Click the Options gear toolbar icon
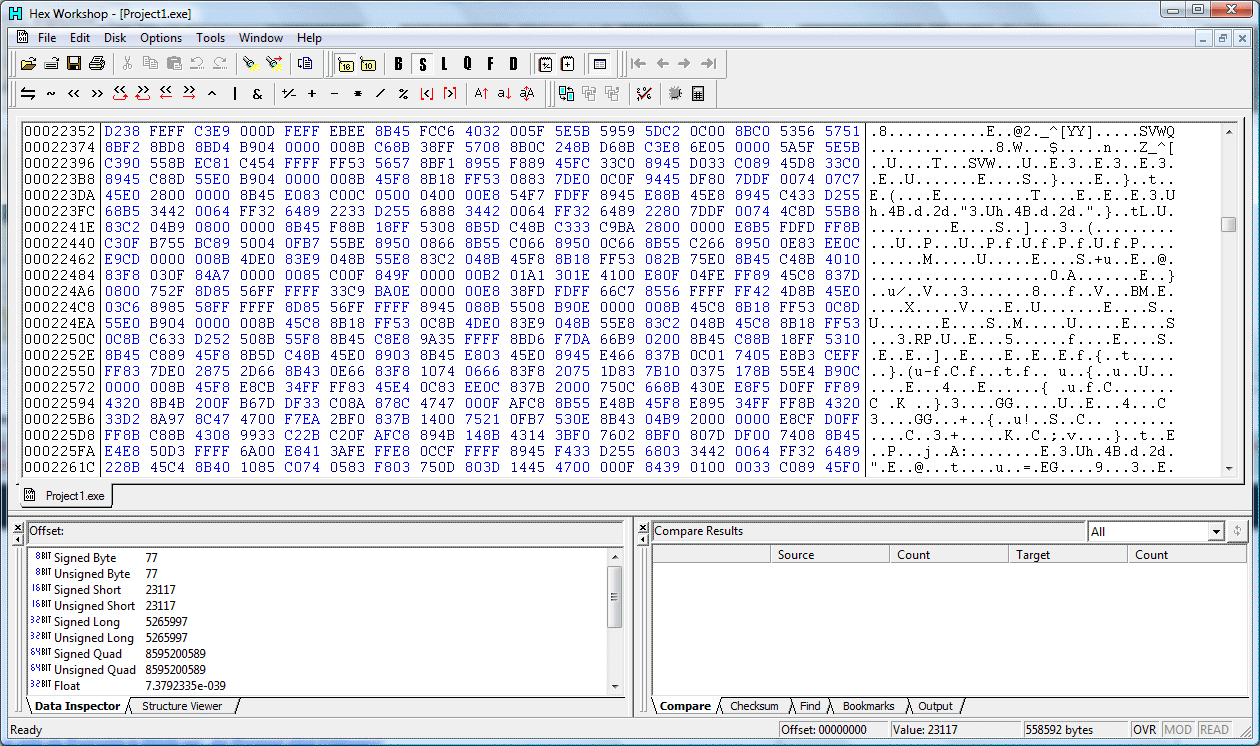 click(675, 93)
